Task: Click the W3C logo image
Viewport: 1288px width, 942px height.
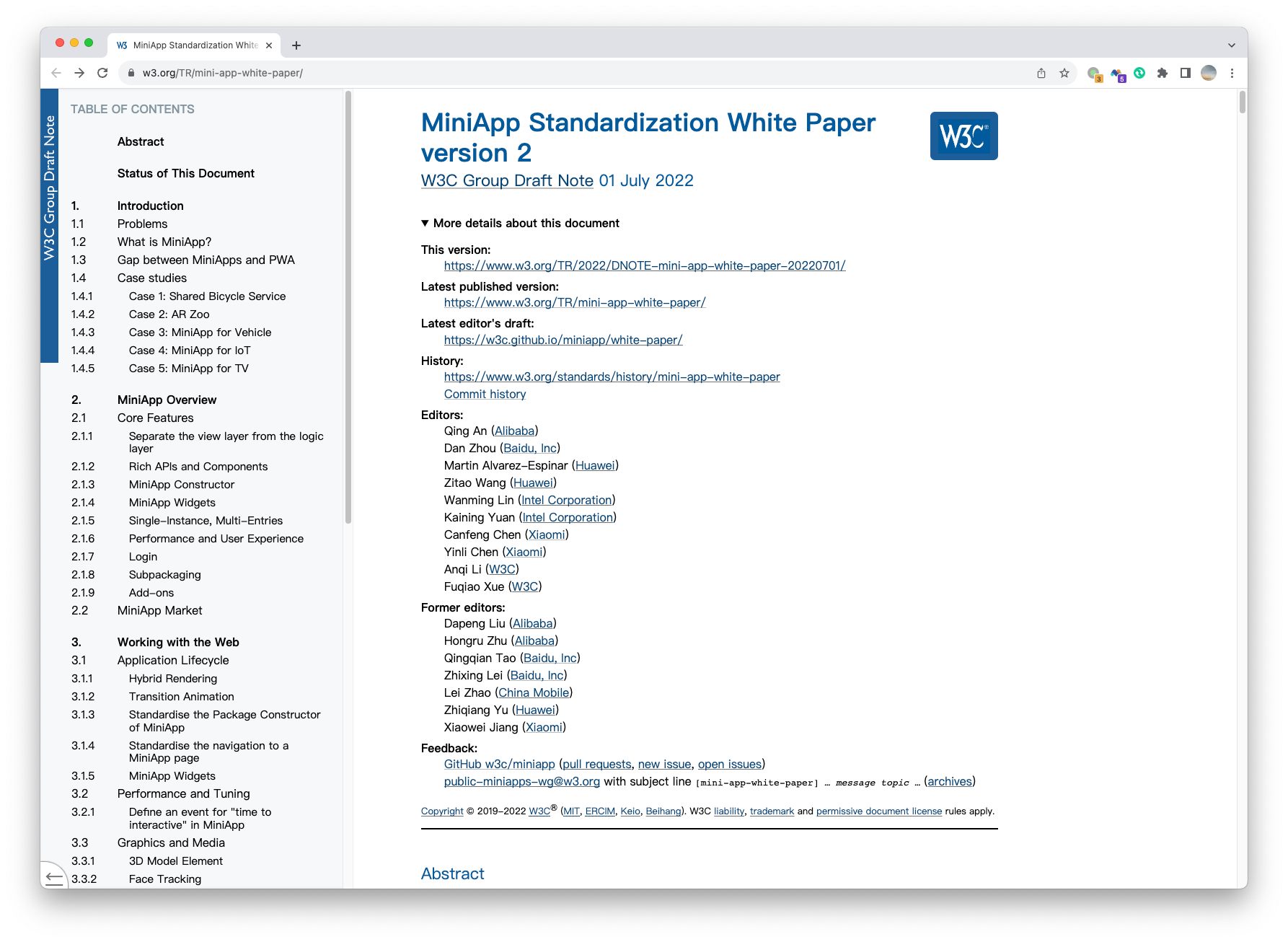Action: click(963, 136)
